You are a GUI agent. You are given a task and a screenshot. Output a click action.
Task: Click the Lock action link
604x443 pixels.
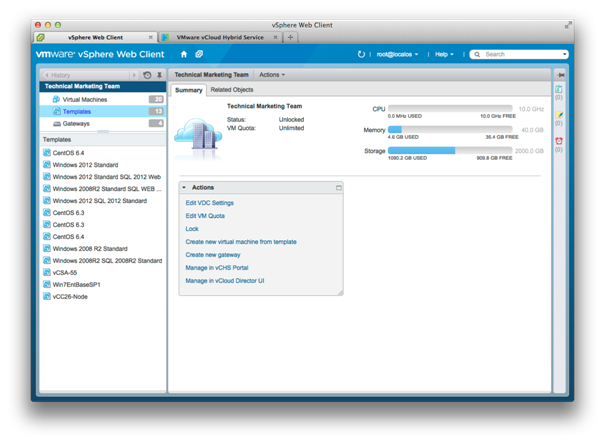(x=192, y=229)
